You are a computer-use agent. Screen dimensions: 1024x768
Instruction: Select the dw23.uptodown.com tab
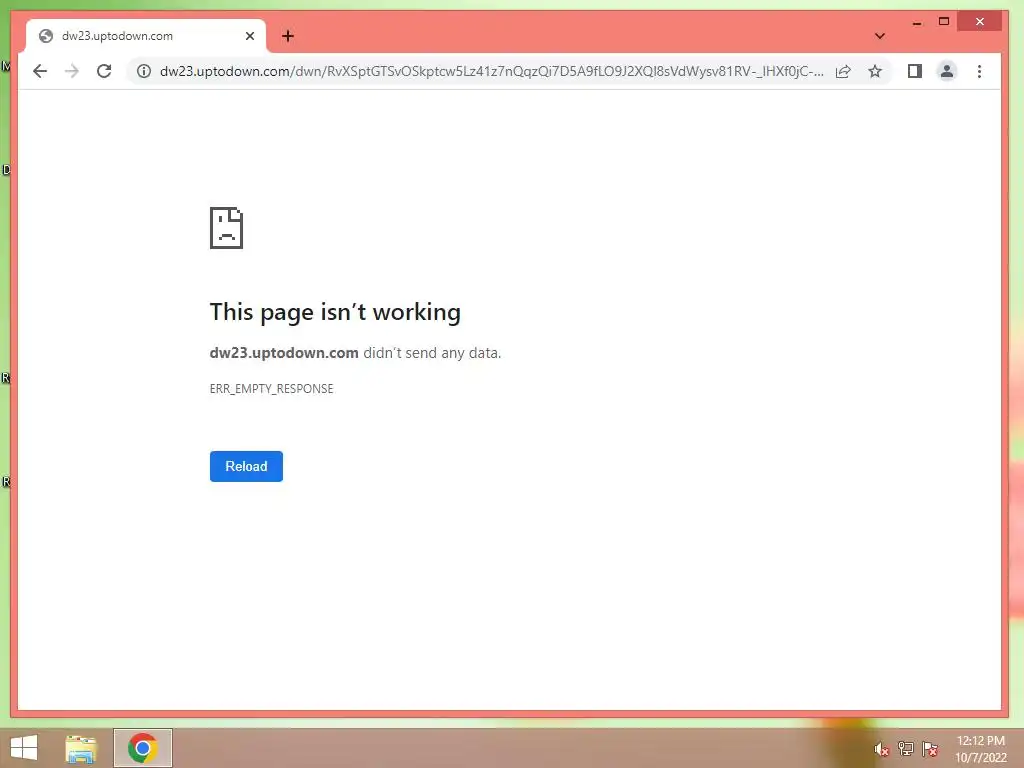coord(146,36)
